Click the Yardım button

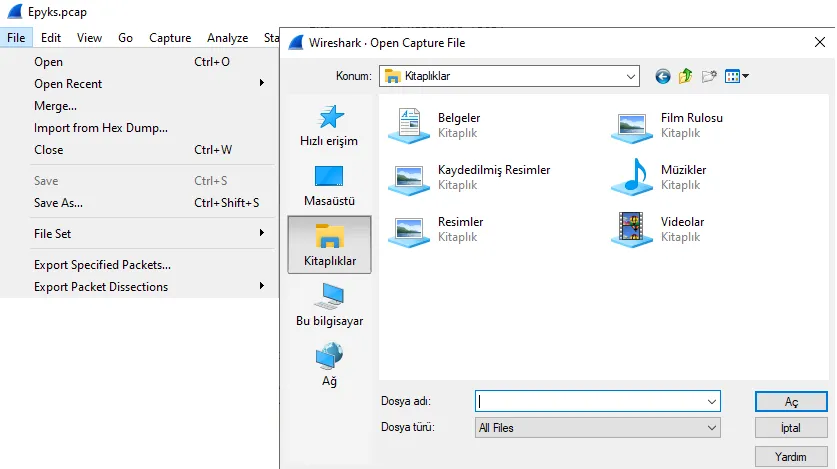pos(791,457)
